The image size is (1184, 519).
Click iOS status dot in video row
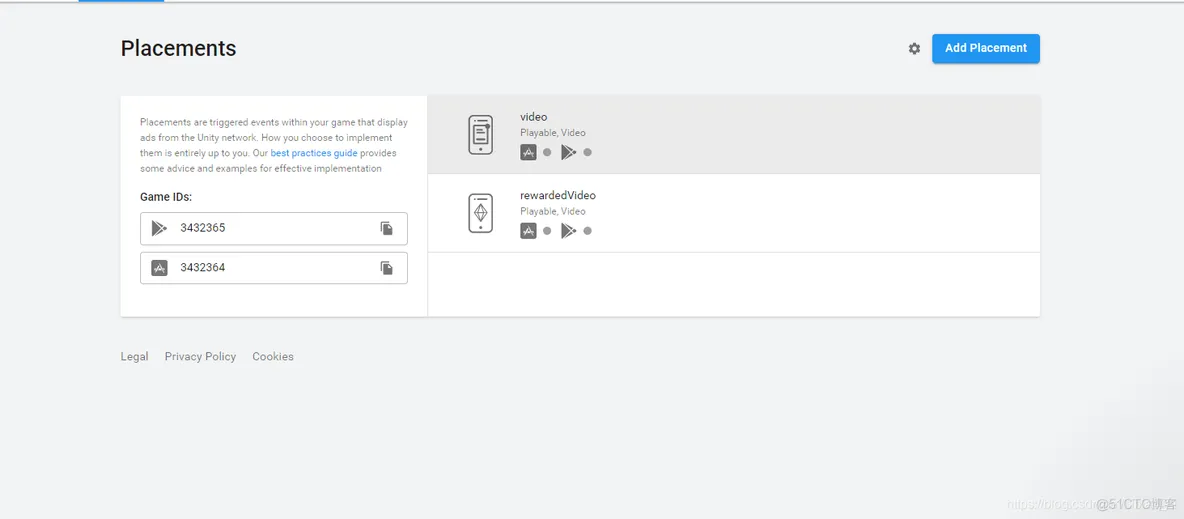coord(547,153)
